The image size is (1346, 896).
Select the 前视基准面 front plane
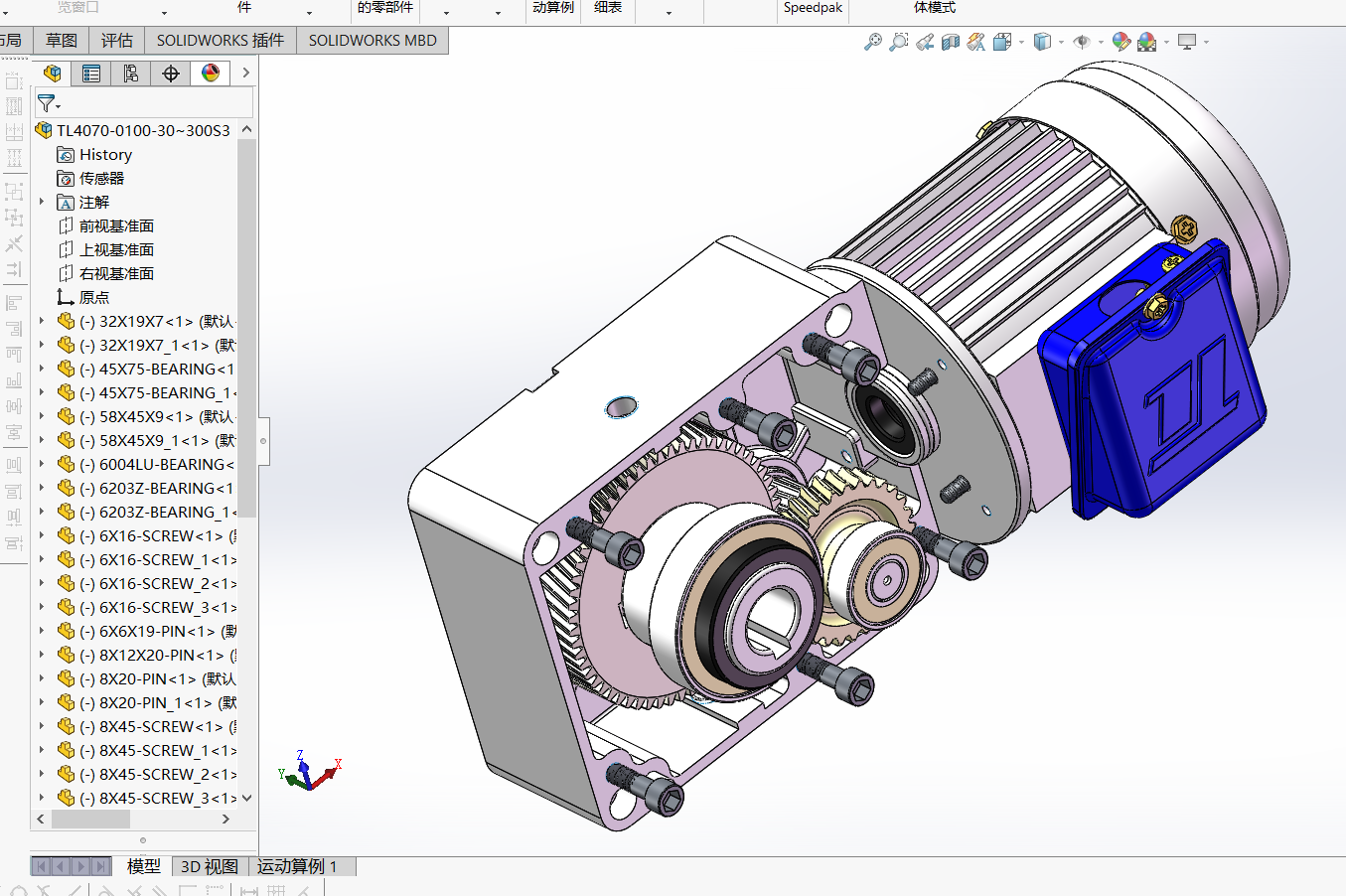pyautogui.click(x=116, y=226)
